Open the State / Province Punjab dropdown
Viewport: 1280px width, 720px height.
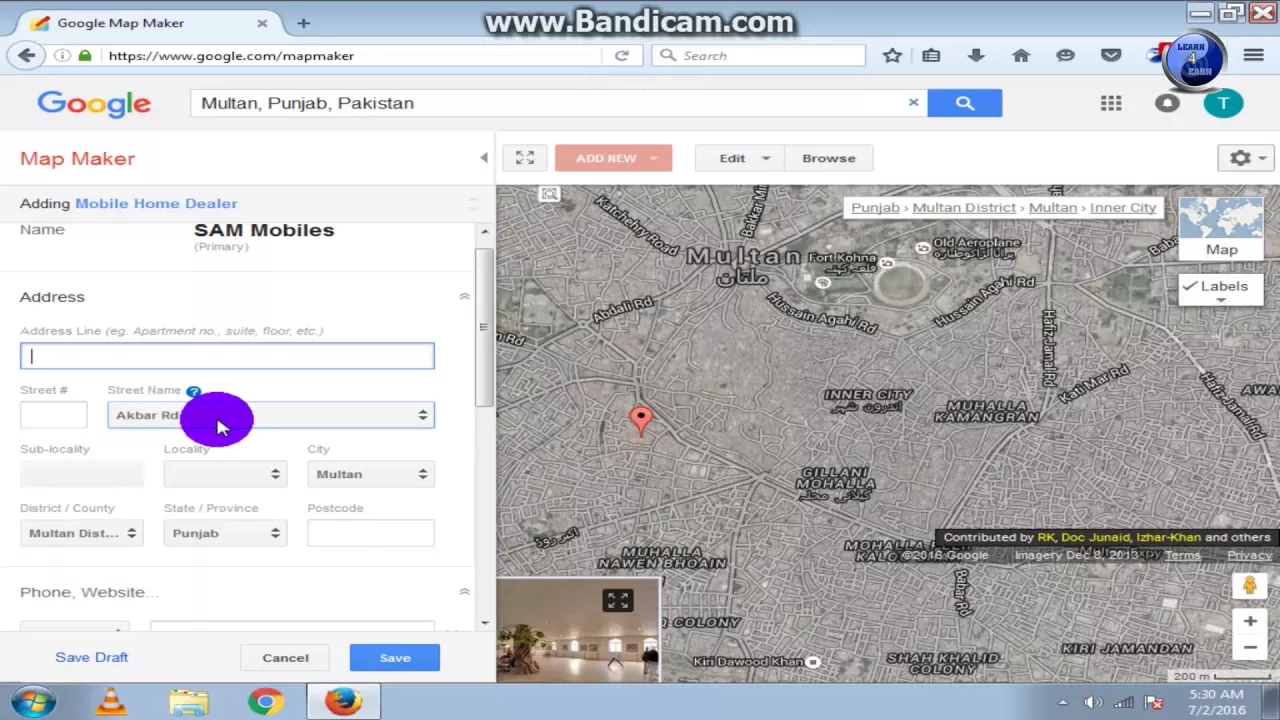point(225,533)
